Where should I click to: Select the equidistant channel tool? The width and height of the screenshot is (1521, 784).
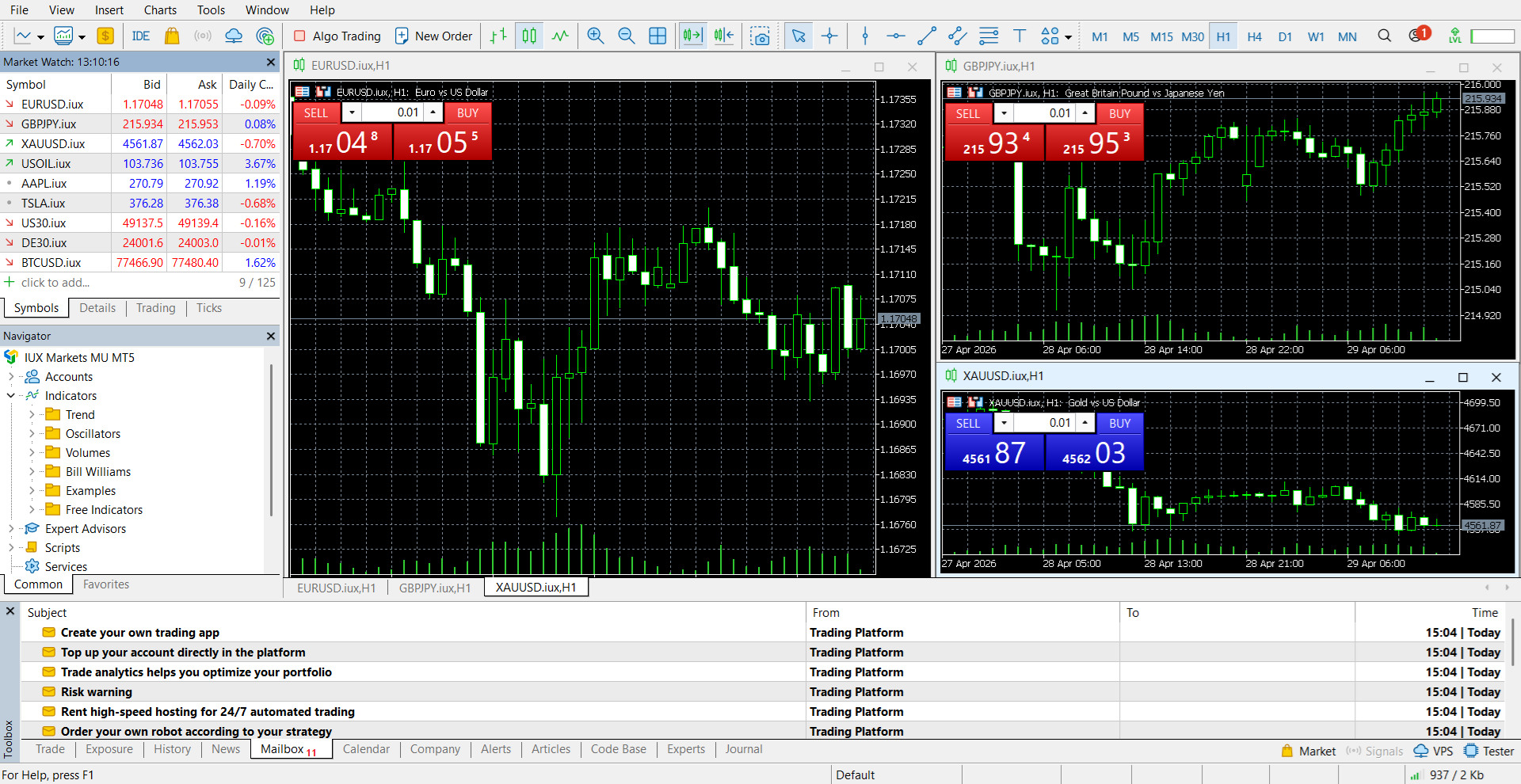coord(958,36)
